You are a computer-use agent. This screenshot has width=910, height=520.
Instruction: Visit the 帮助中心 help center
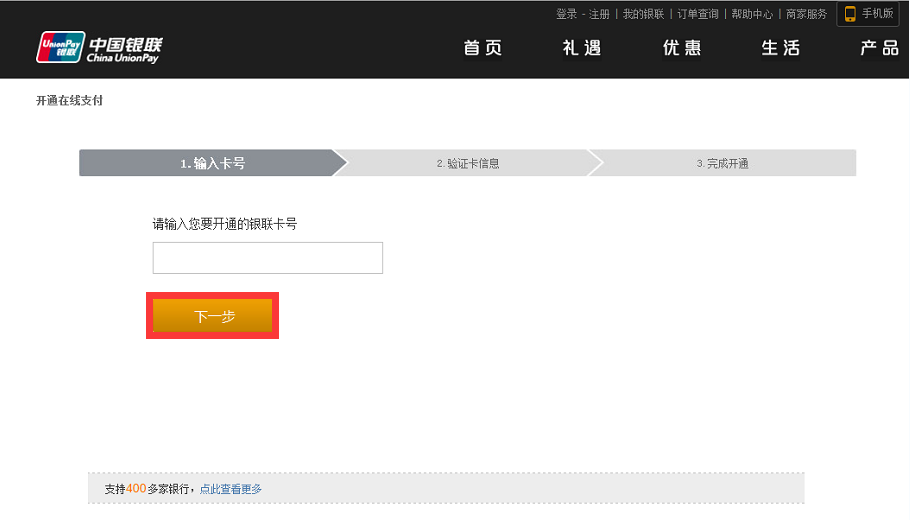coord(752,14)
